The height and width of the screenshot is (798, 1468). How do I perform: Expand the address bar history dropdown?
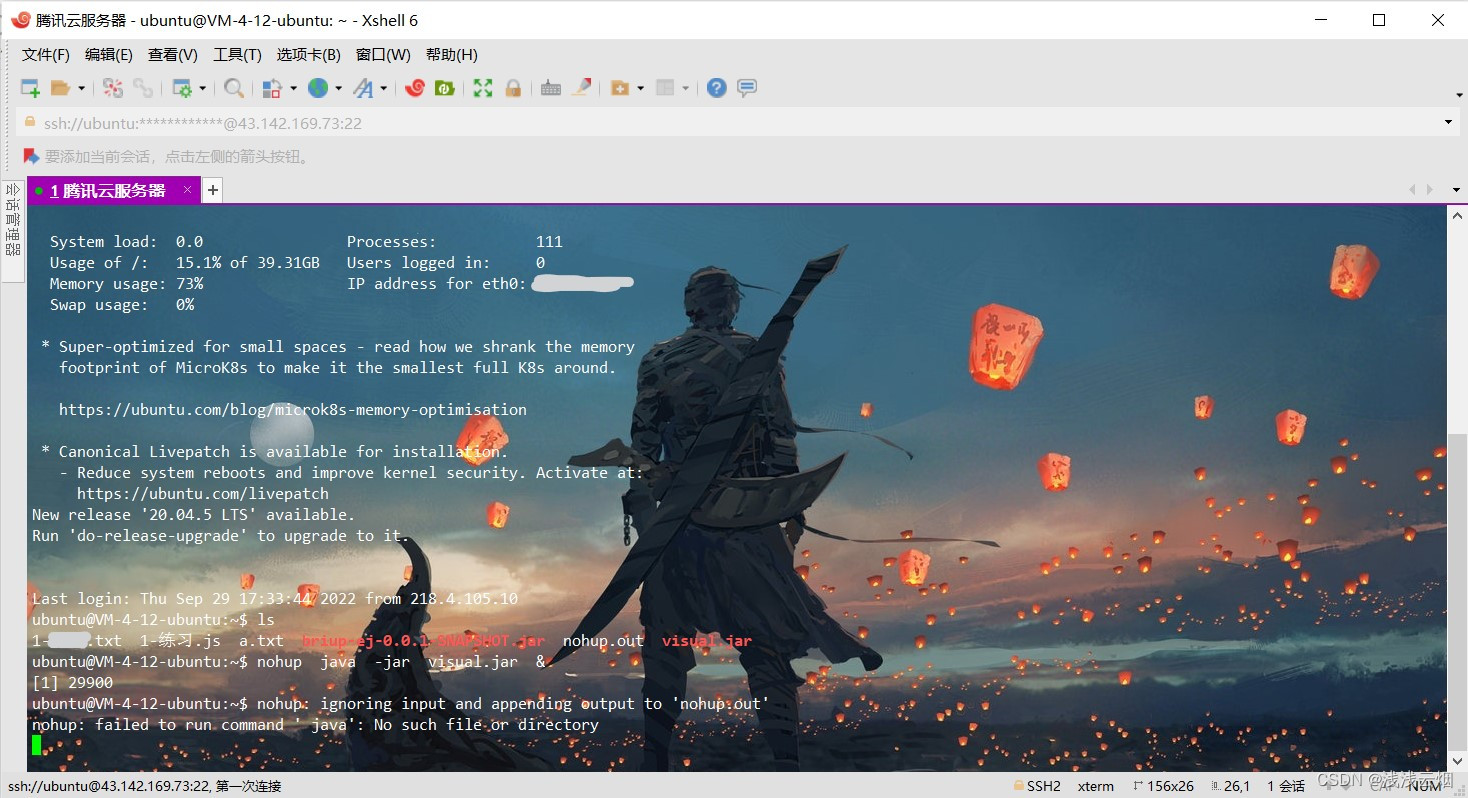[1449, 123]
